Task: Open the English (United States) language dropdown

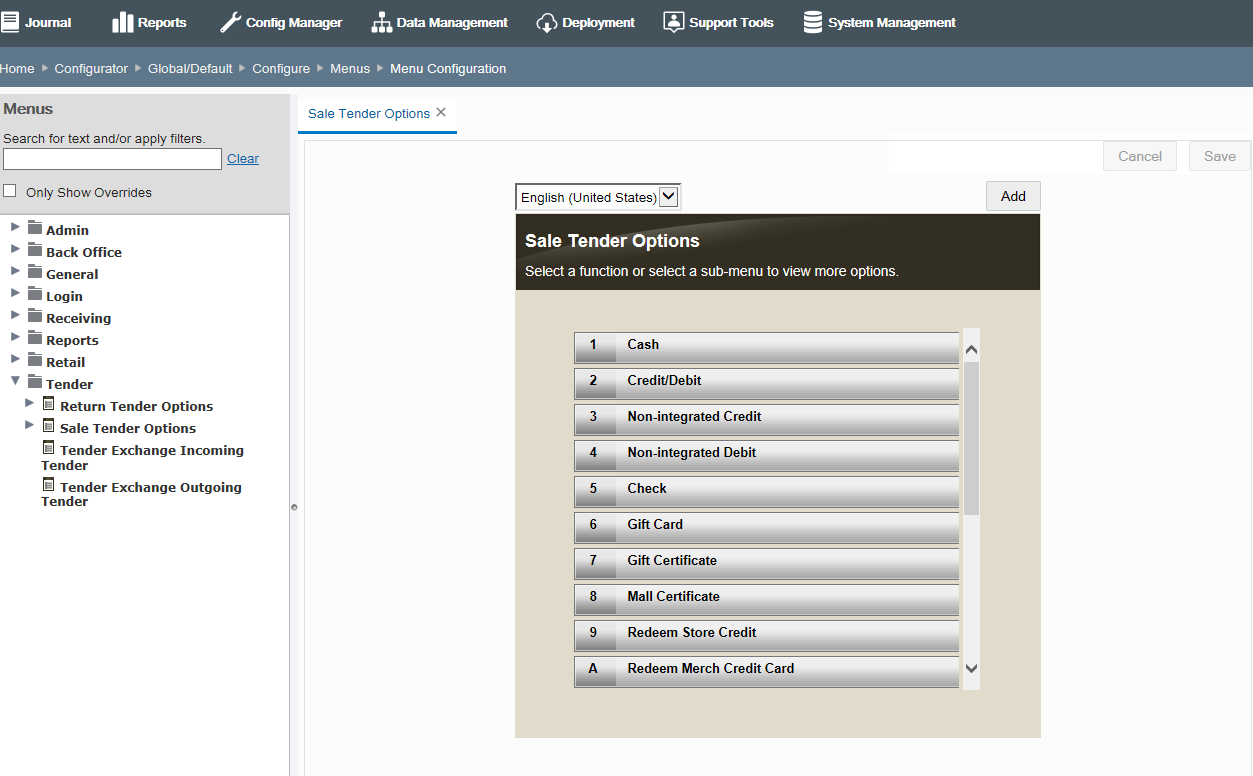Action: (668, 196)
